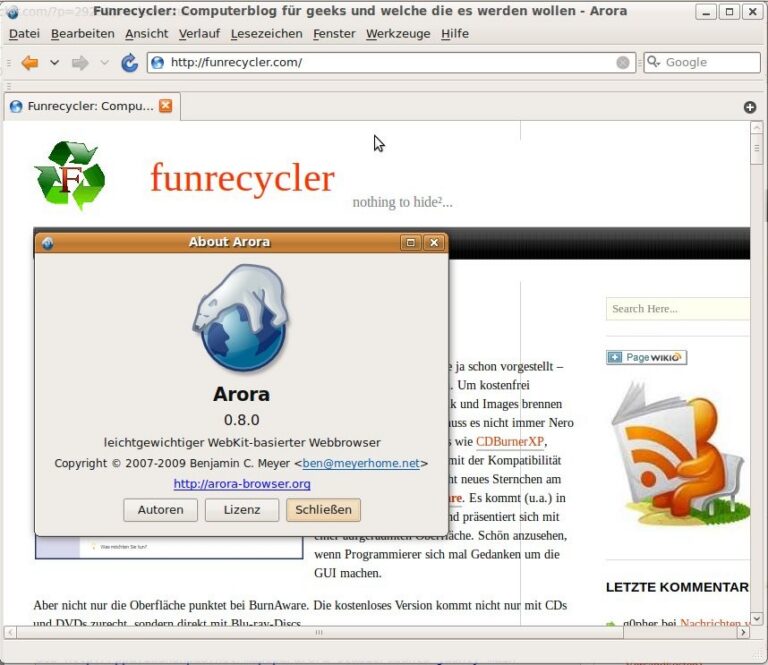Open the Werkzeuge menu
This screenshot has height=665, width=768.
click(x=398, y=34)
